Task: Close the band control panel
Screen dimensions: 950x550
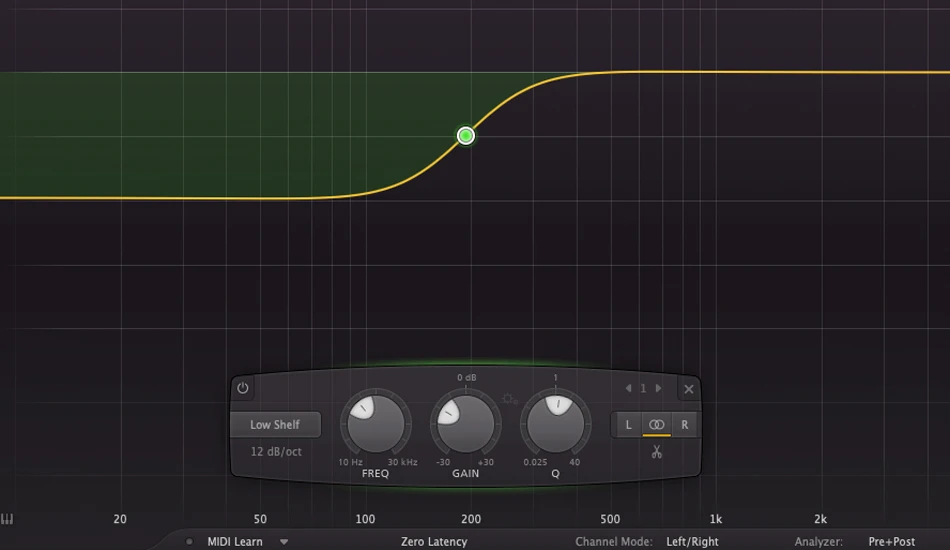Action: [x=689, y=389]
